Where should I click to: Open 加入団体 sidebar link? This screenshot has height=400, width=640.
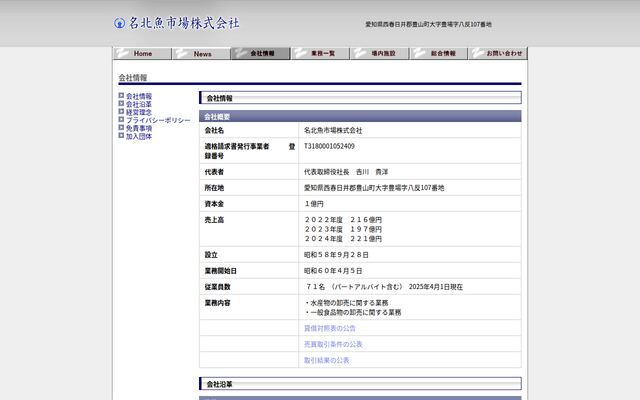click(x=139, y=136)
